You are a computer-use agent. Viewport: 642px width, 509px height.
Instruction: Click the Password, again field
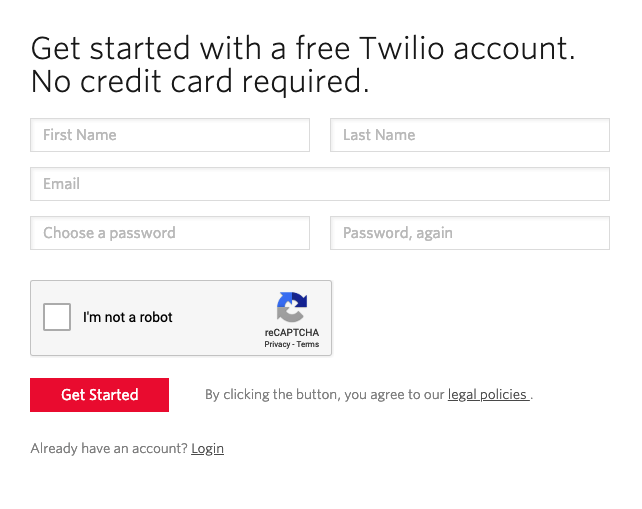470,233
